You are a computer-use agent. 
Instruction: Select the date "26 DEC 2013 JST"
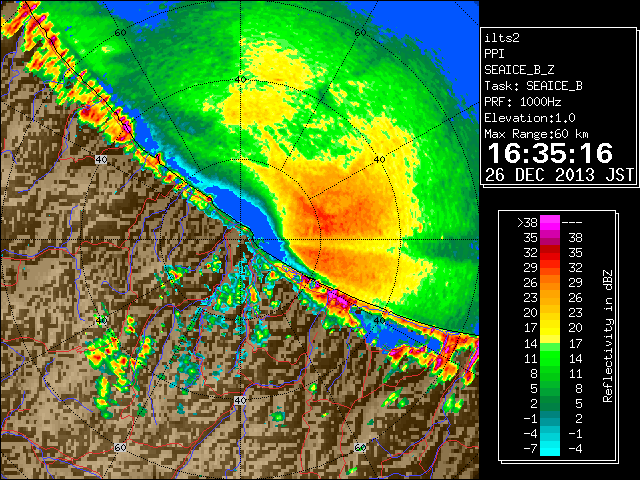point(559,175)
